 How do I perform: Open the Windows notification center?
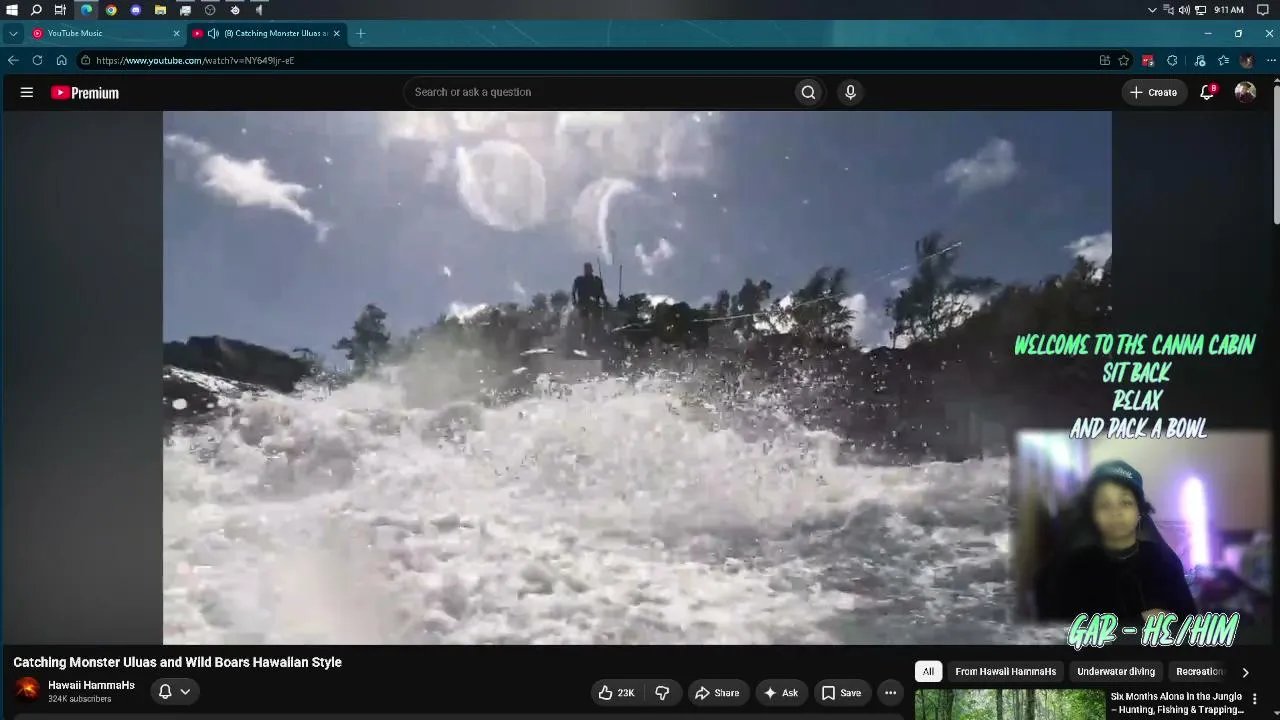coord(1263,10)
